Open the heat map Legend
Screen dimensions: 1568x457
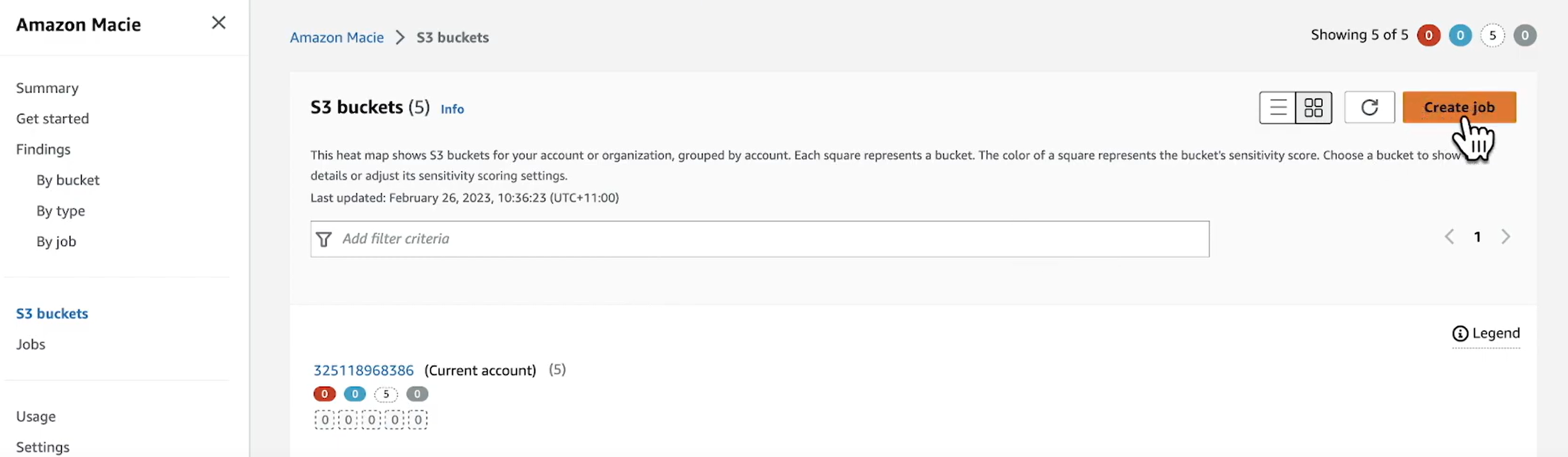point(1486,333)
